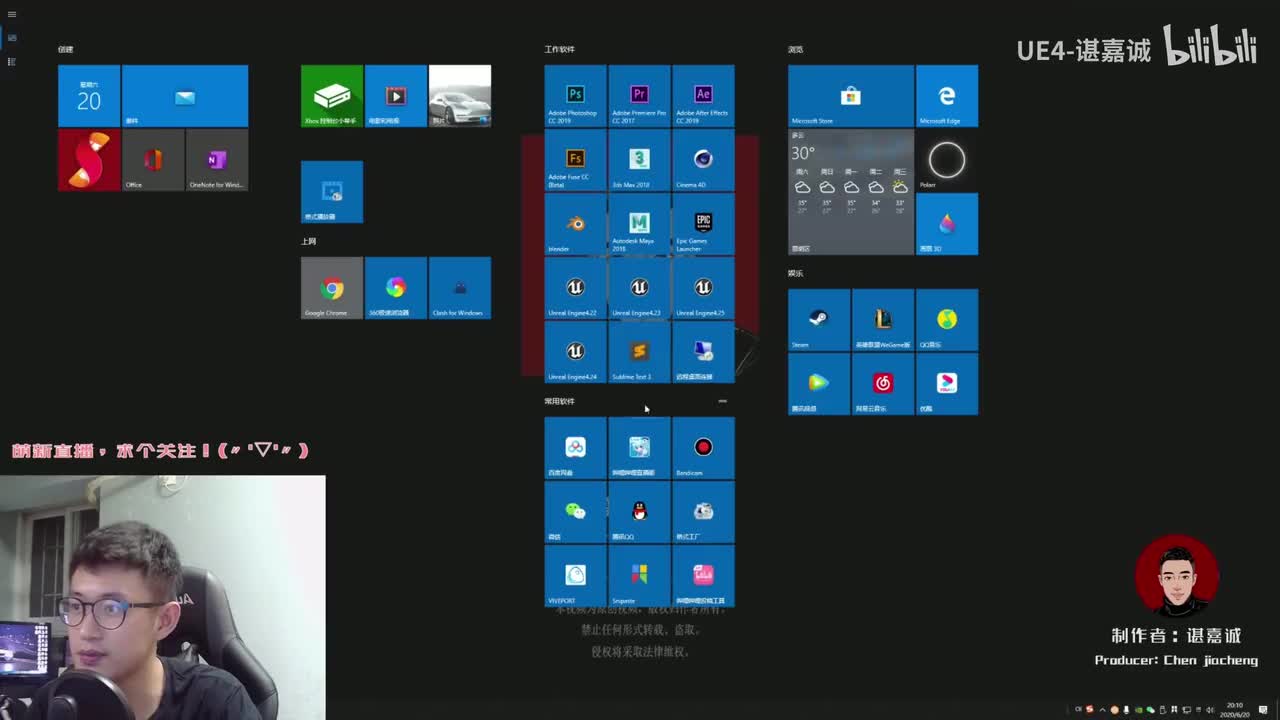
Task: Launch Adobe Premiere Pro CC 2017
Action: (639, 96)
